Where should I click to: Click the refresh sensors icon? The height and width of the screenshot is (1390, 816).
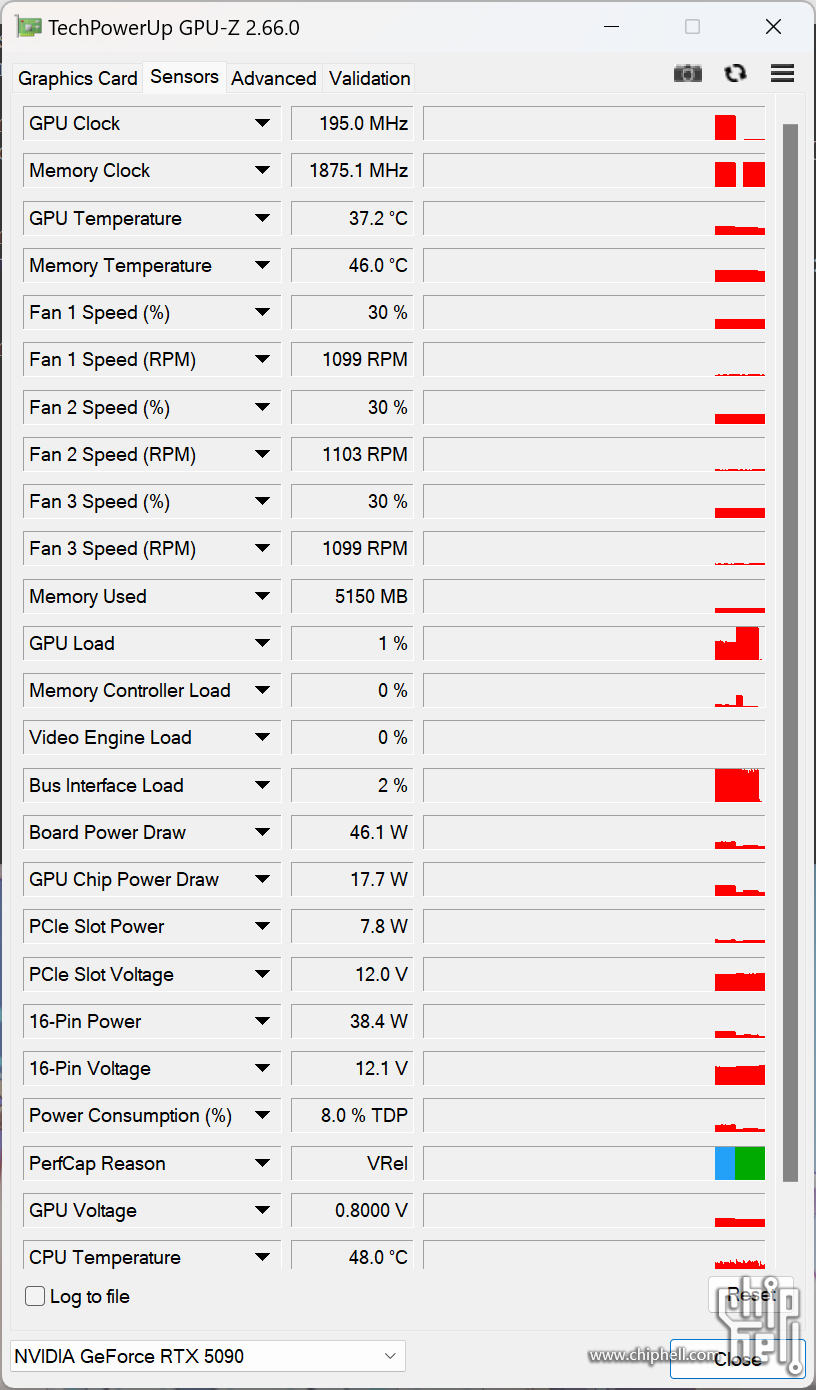(x=735, y=73)
